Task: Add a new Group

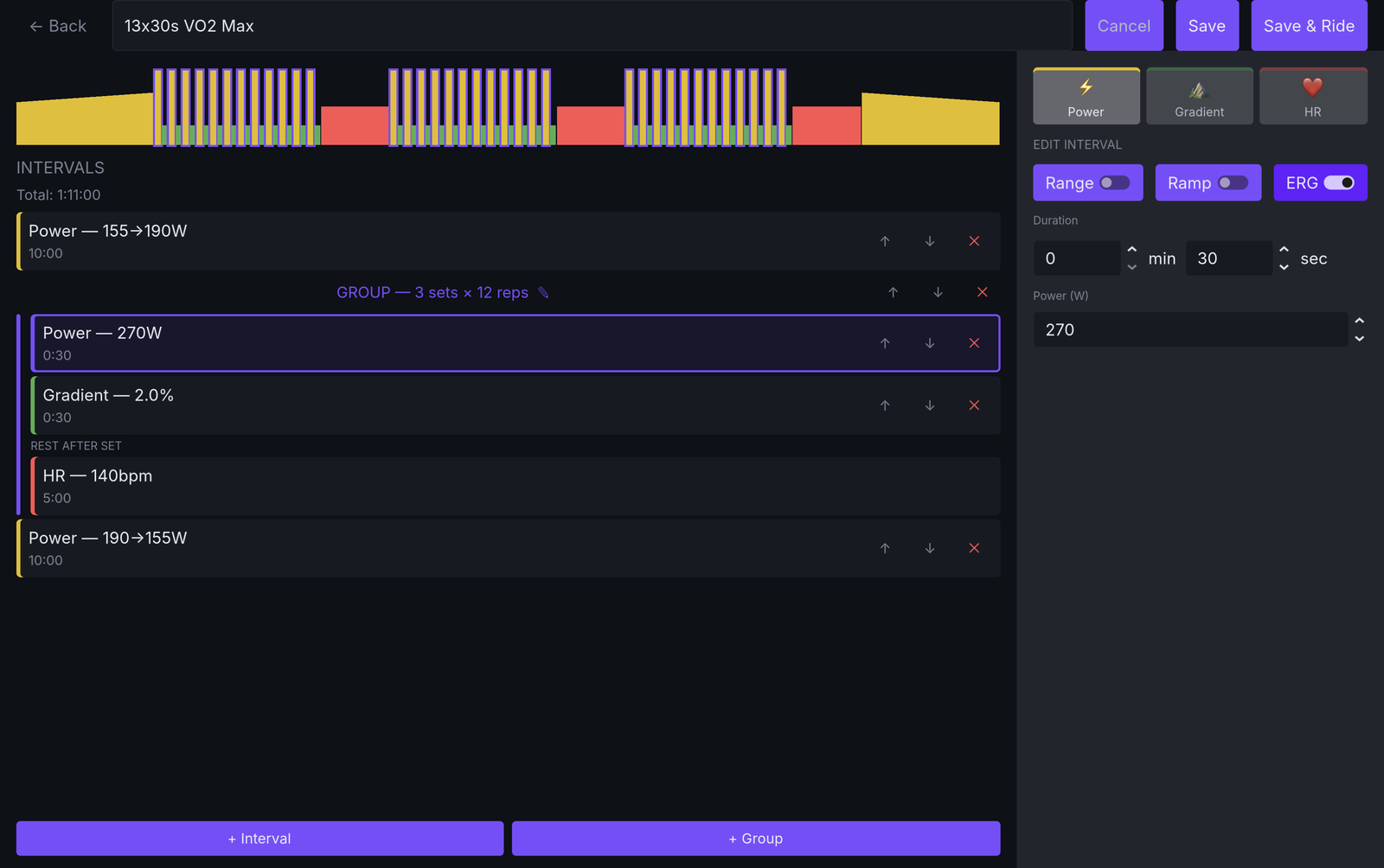Action: pos(756,839)
